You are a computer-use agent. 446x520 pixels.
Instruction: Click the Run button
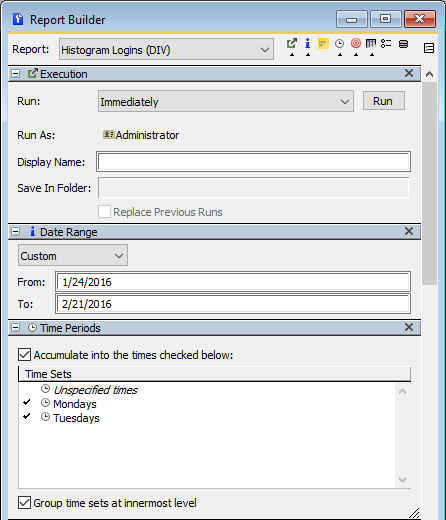[384, 101]
